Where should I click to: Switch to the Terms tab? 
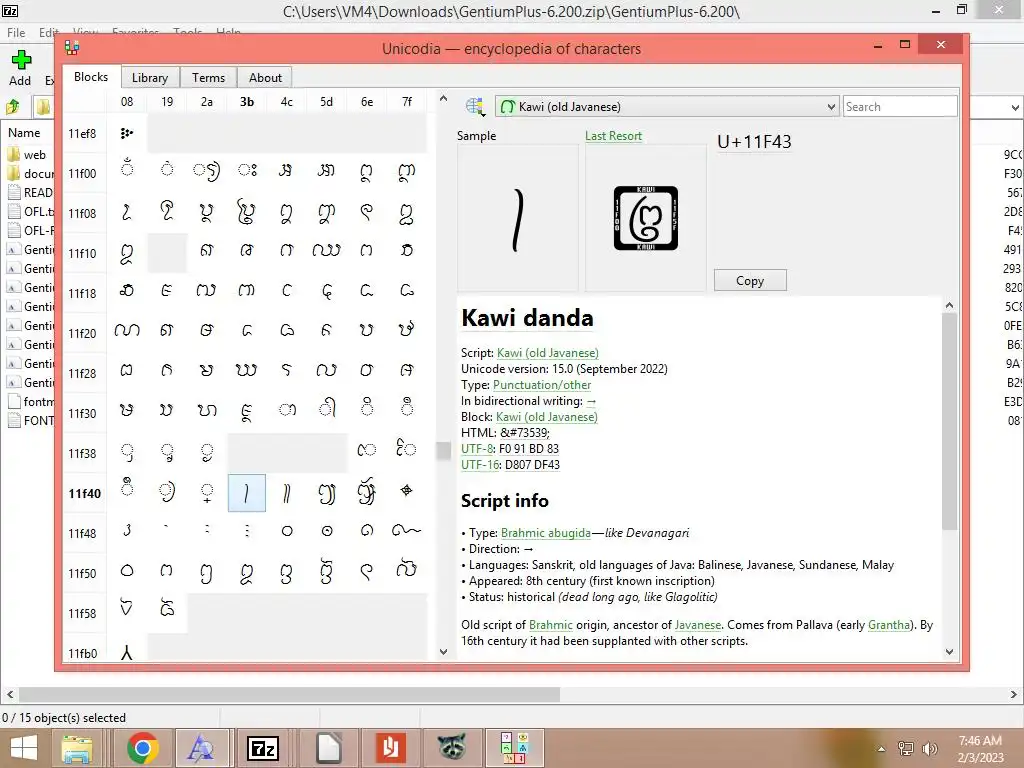[x=208, y=78]
